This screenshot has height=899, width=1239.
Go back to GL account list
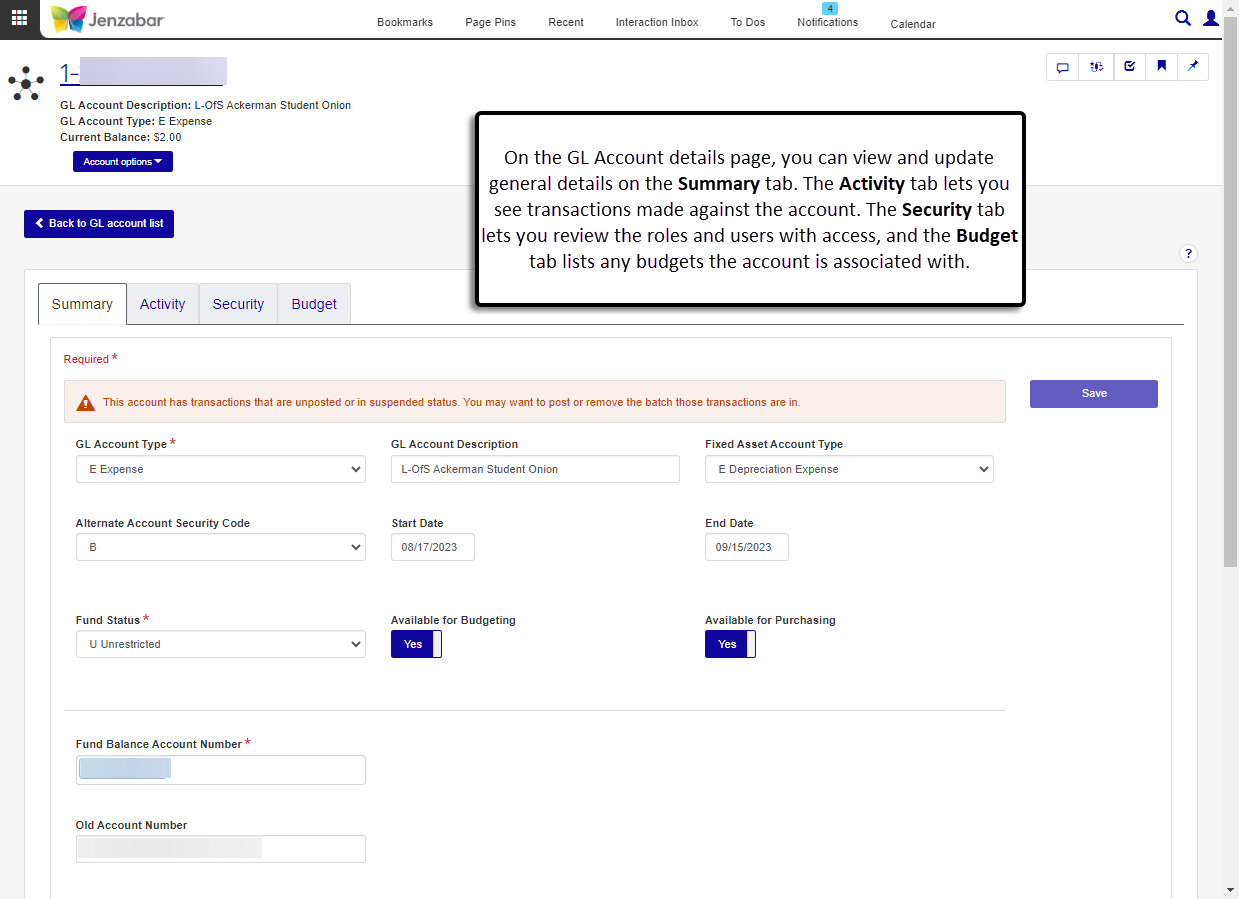click(99, 224)
